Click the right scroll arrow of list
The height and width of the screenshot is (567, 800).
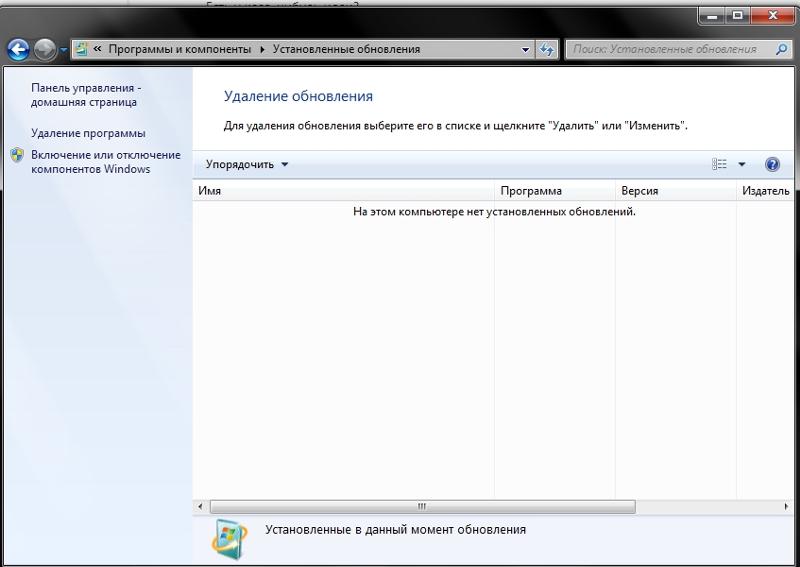tap(786, 507)
